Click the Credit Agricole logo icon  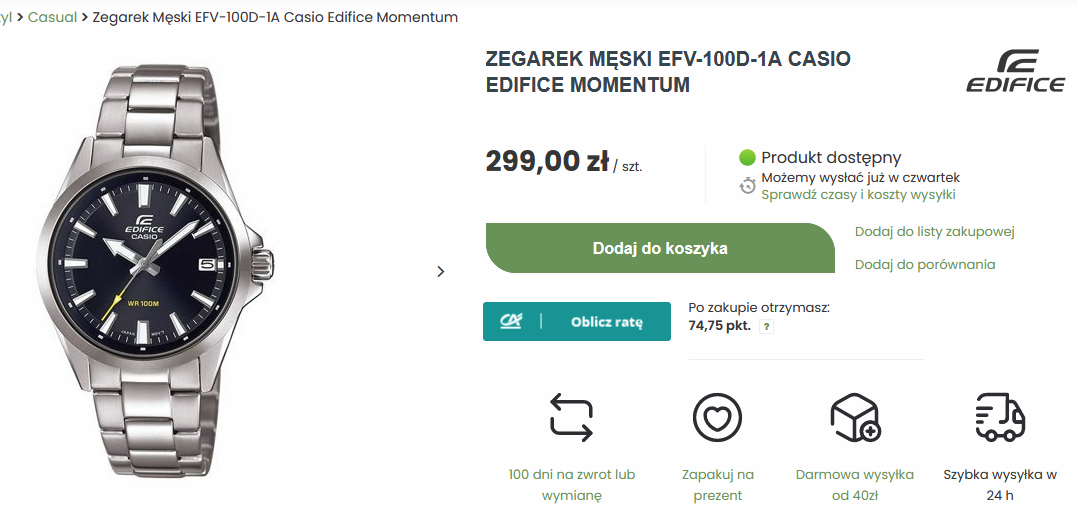[x=512, y=321]
